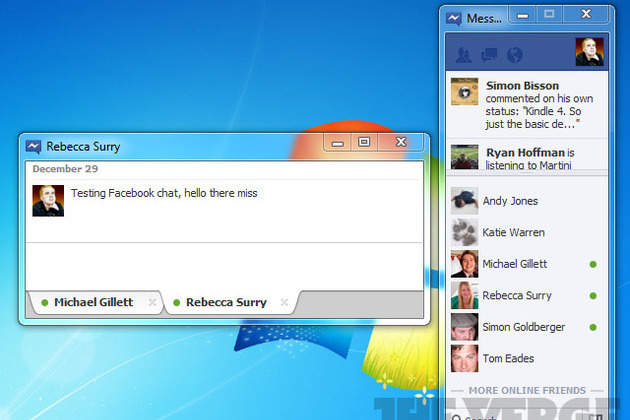Screen dimensions: 630x420
Task: Open the messages inbox icon
Action: [x=490, y=54]
